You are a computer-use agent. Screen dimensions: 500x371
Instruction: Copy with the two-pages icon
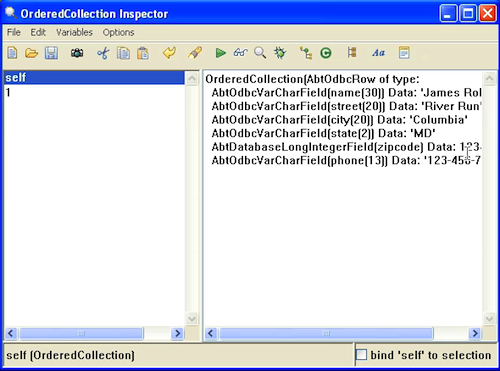point(123,53)
